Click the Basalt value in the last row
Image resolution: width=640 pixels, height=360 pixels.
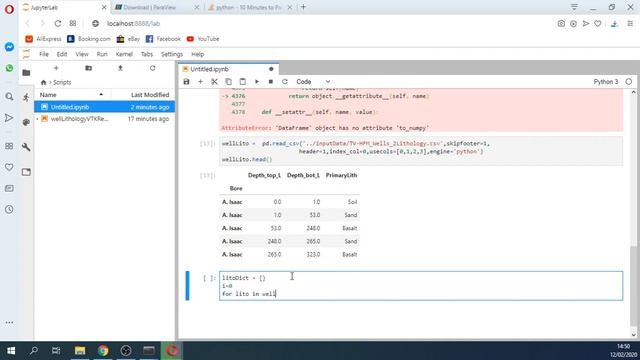point(349,254)
